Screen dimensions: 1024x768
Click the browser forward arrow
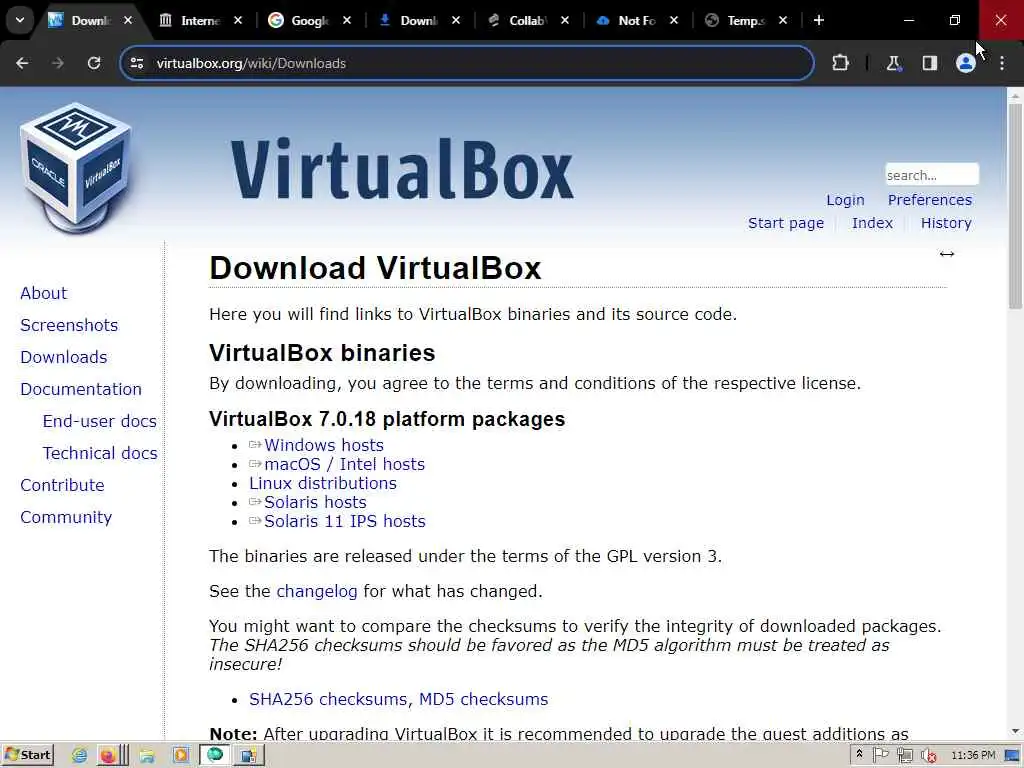pos(58,63)
